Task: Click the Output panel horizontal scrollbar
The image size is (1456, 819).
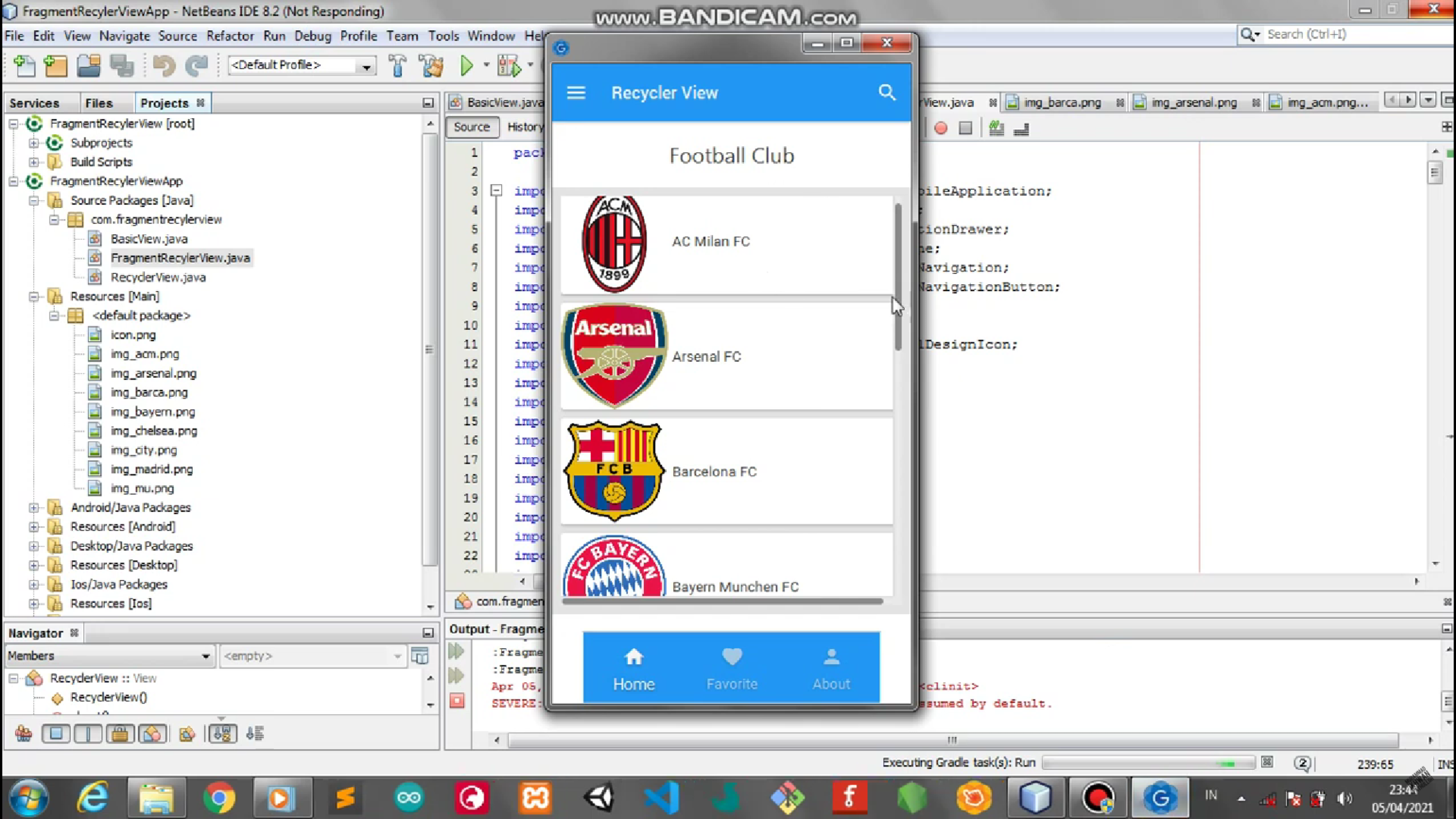Action: pos(953,740)
